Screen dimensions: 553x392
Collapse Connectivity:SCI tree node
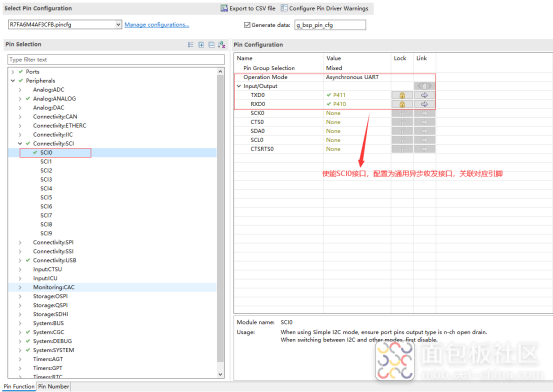(20, 144)
